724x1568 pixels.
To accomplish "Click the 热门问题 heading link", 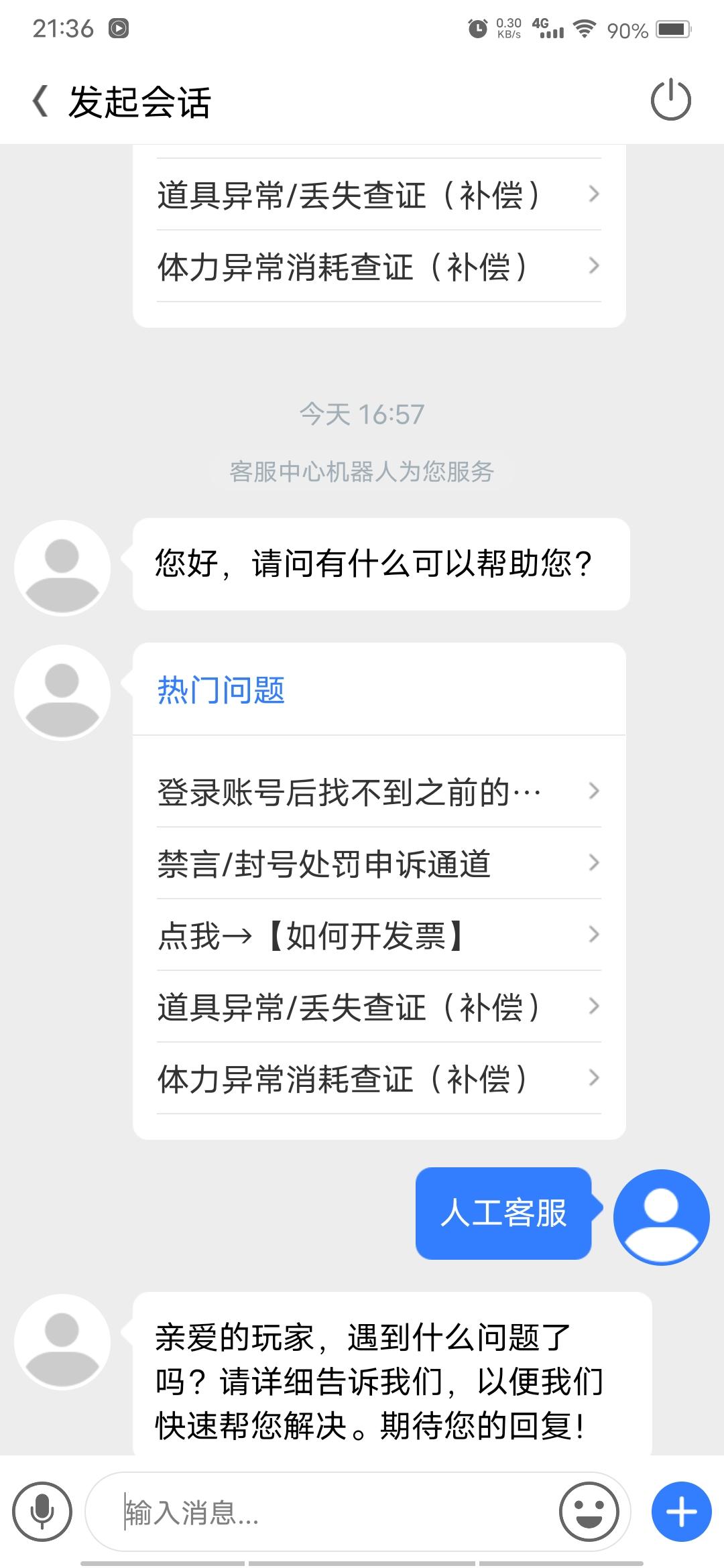I will click(221, 690).
